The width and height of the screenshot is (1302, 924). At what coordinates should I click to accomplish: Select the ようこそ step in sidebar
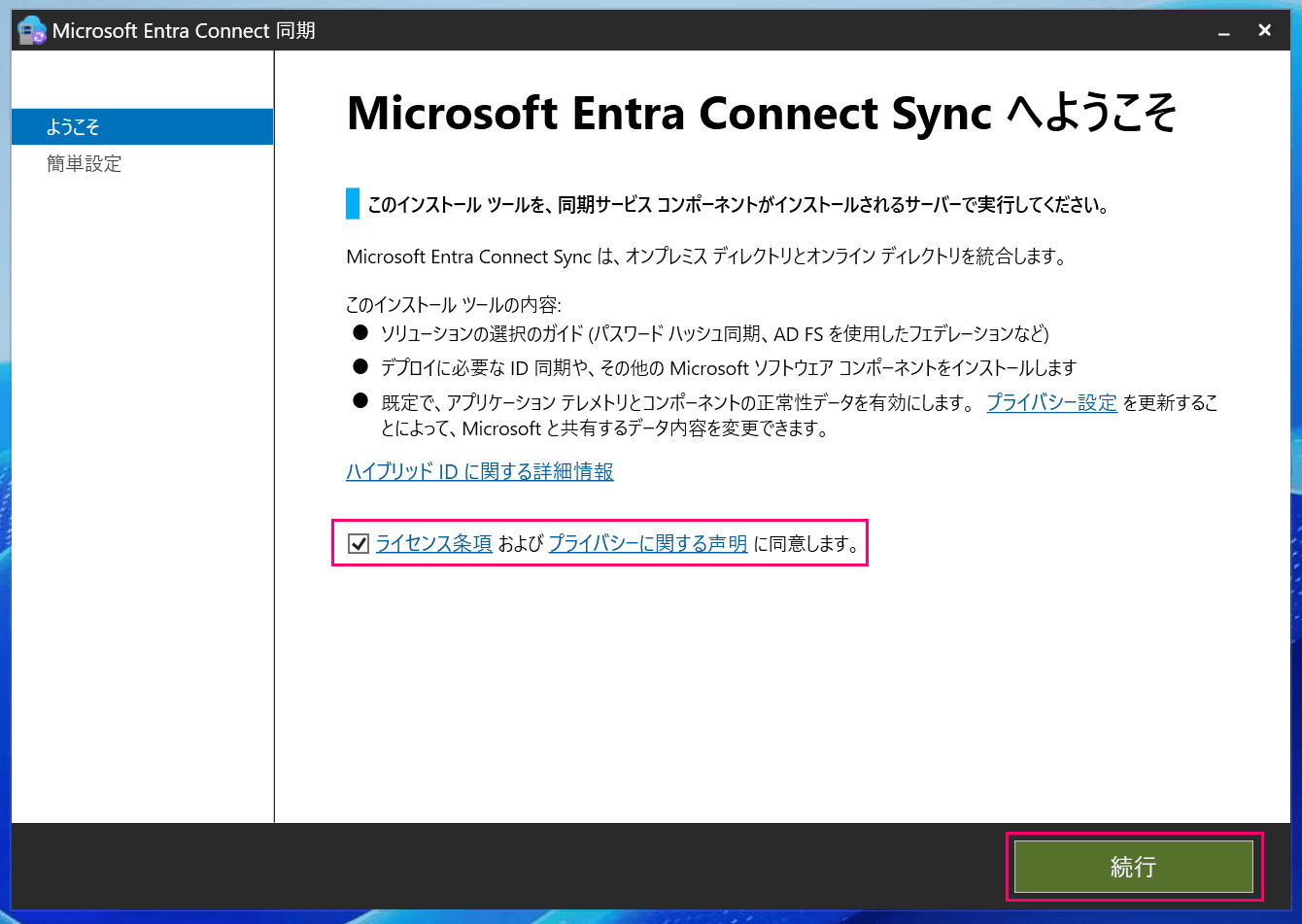pos(142,126)
